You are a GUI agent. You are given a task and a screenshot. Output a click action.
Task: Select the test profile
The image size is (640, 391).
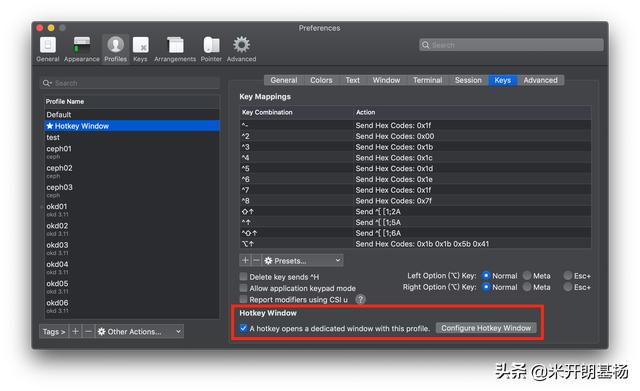pyautogui.click(x=131, y=138)
